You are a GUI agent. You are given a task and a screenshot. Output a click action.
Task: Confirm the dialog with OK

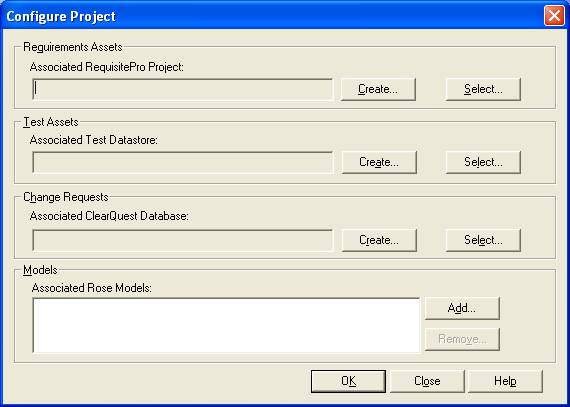pyautogui.click(x=348, y=381)
